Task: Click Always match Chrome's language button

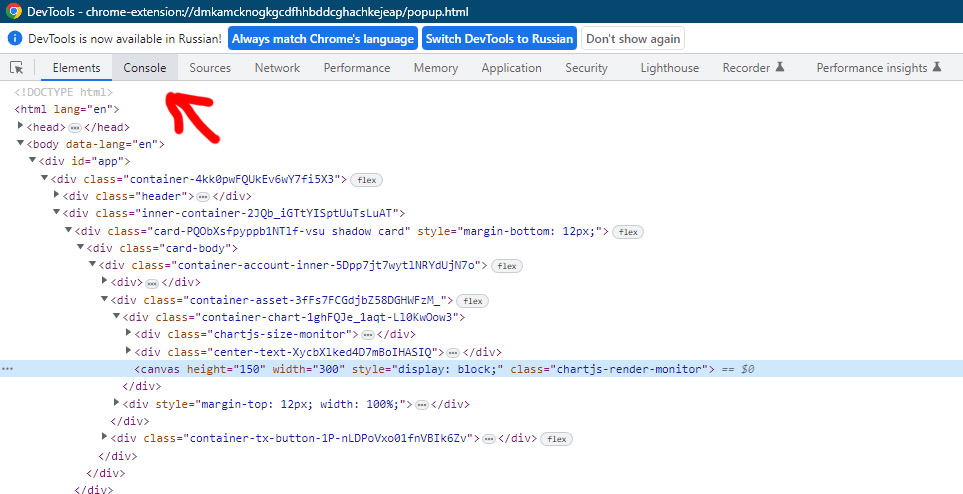Action: [x=323, y=39]
